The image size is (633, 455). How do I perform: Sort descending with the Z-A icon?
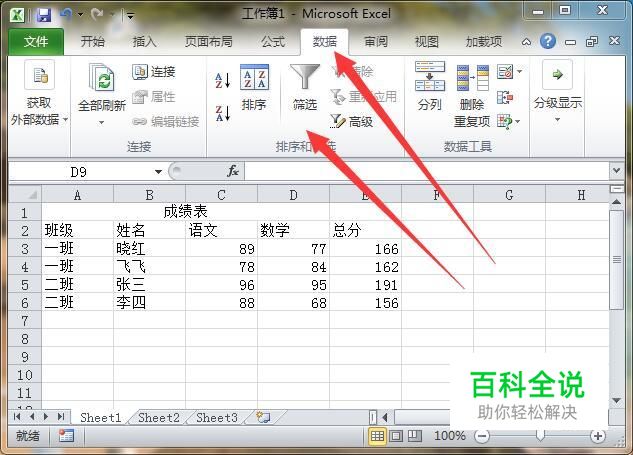click(222, 113)
